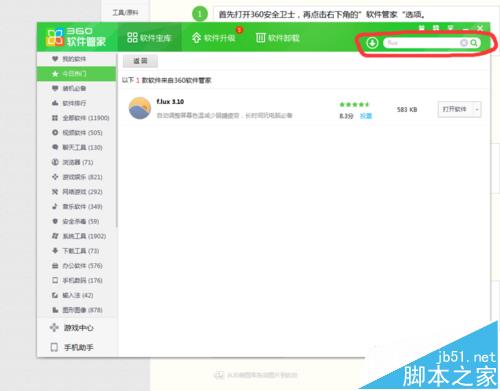This screenshot has width=500, height=391.
Task: Click the f.lux star rating
Action: coord(354,104)
